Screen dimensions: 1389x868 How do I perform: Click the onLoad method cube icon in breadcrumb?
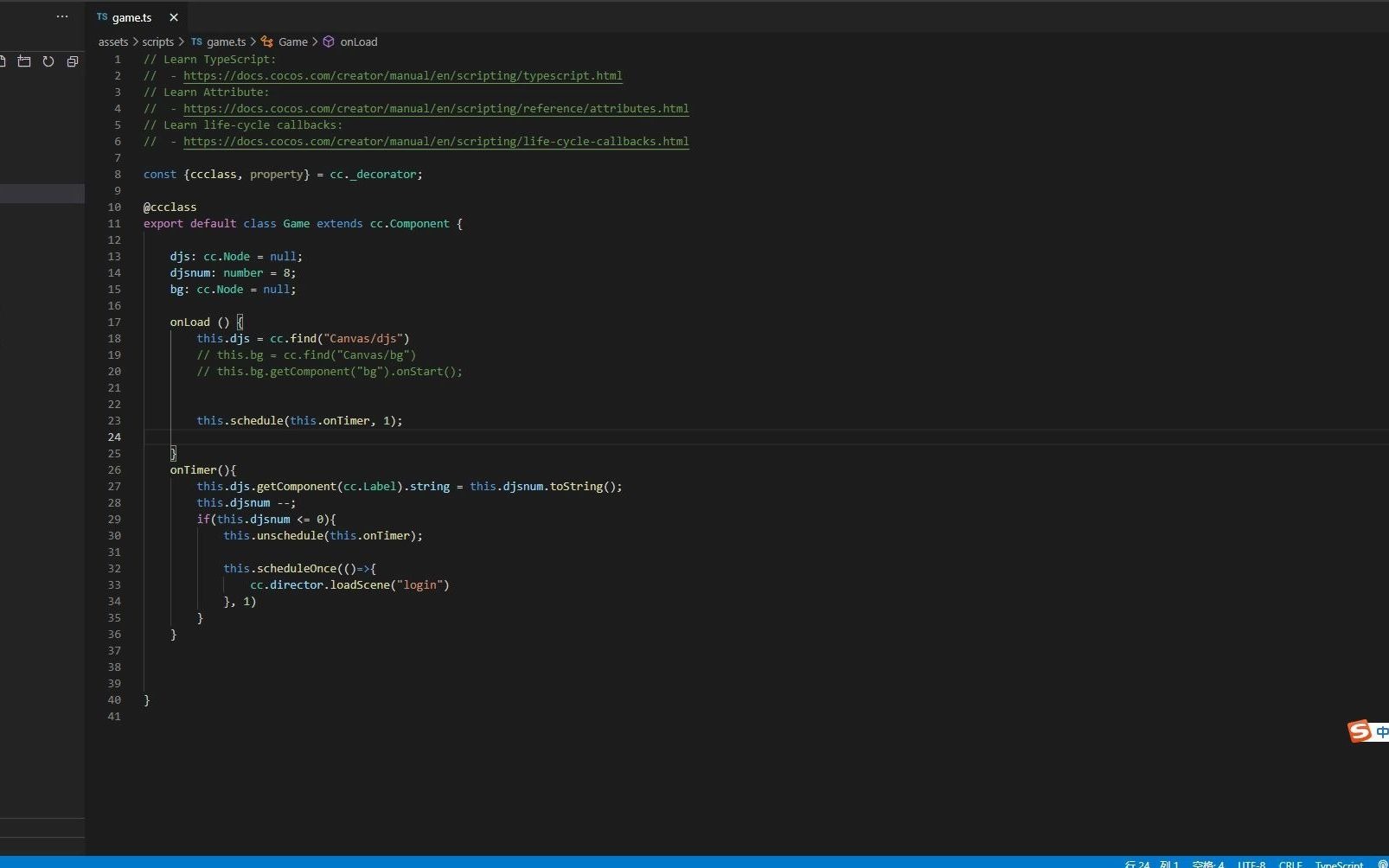[x=329, y=41]
